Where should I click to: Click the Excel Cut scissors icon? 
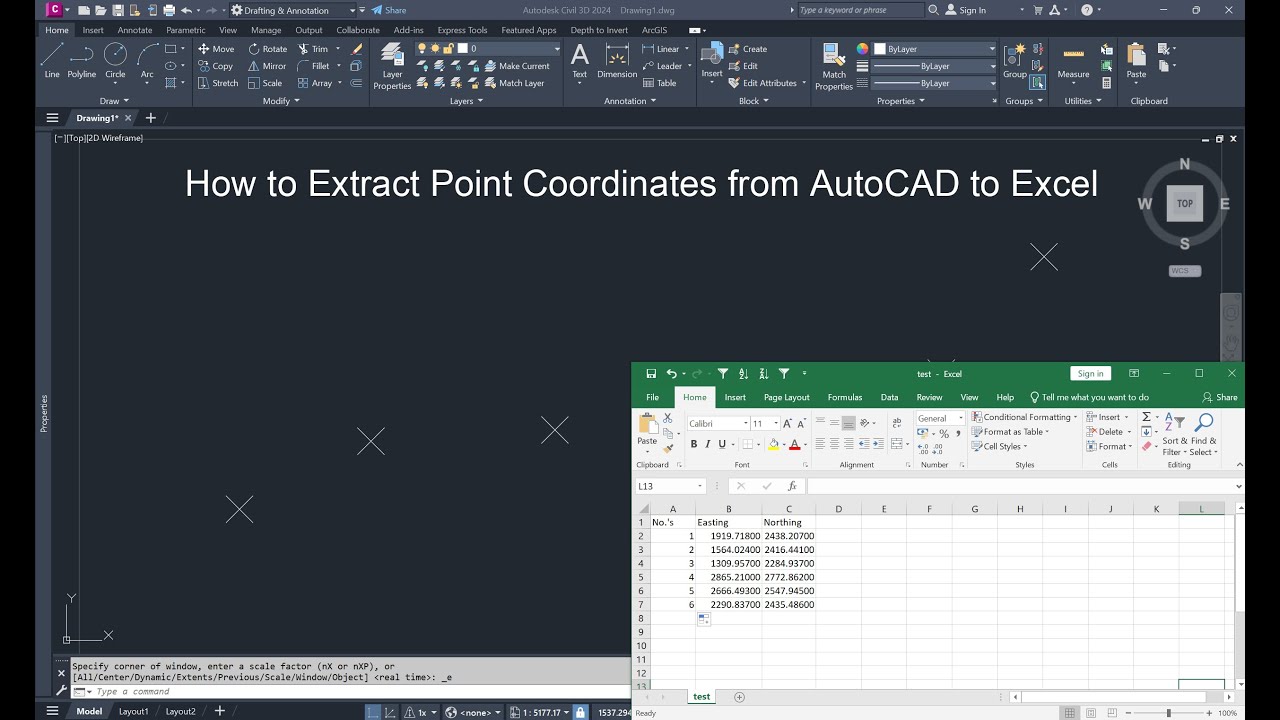coord(668,418)
